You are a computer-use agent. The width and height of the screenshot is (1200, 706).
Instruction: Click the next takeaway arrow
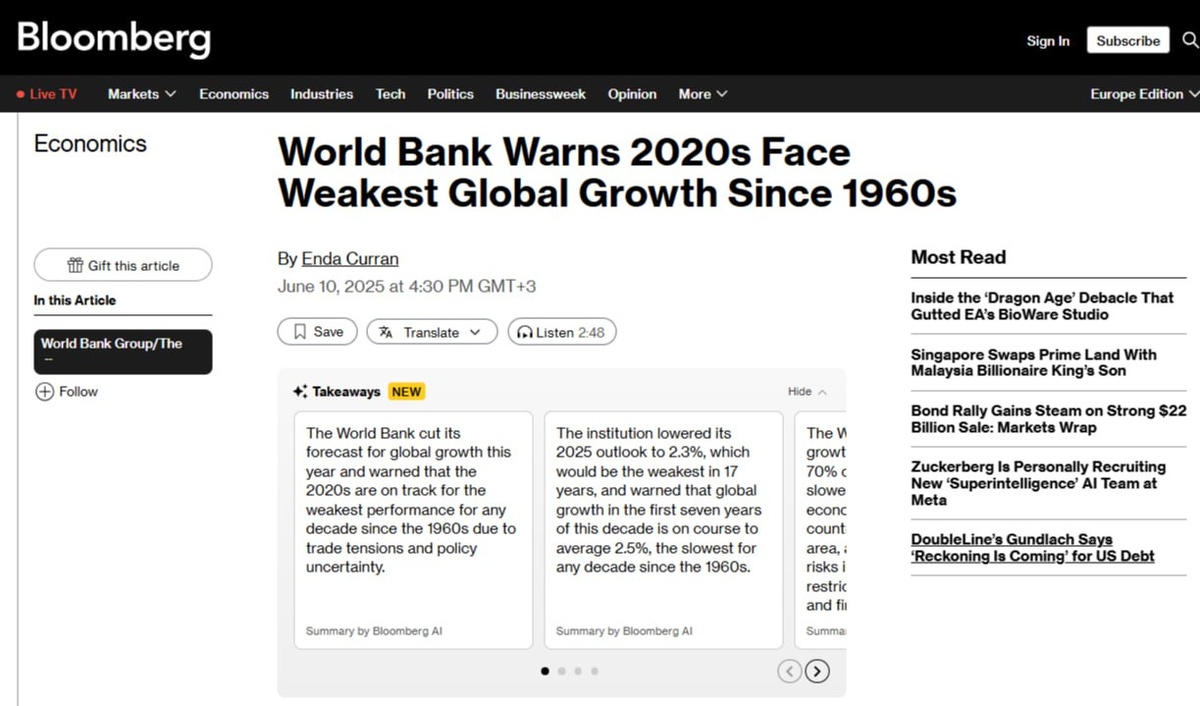click(x=817, y=671)
